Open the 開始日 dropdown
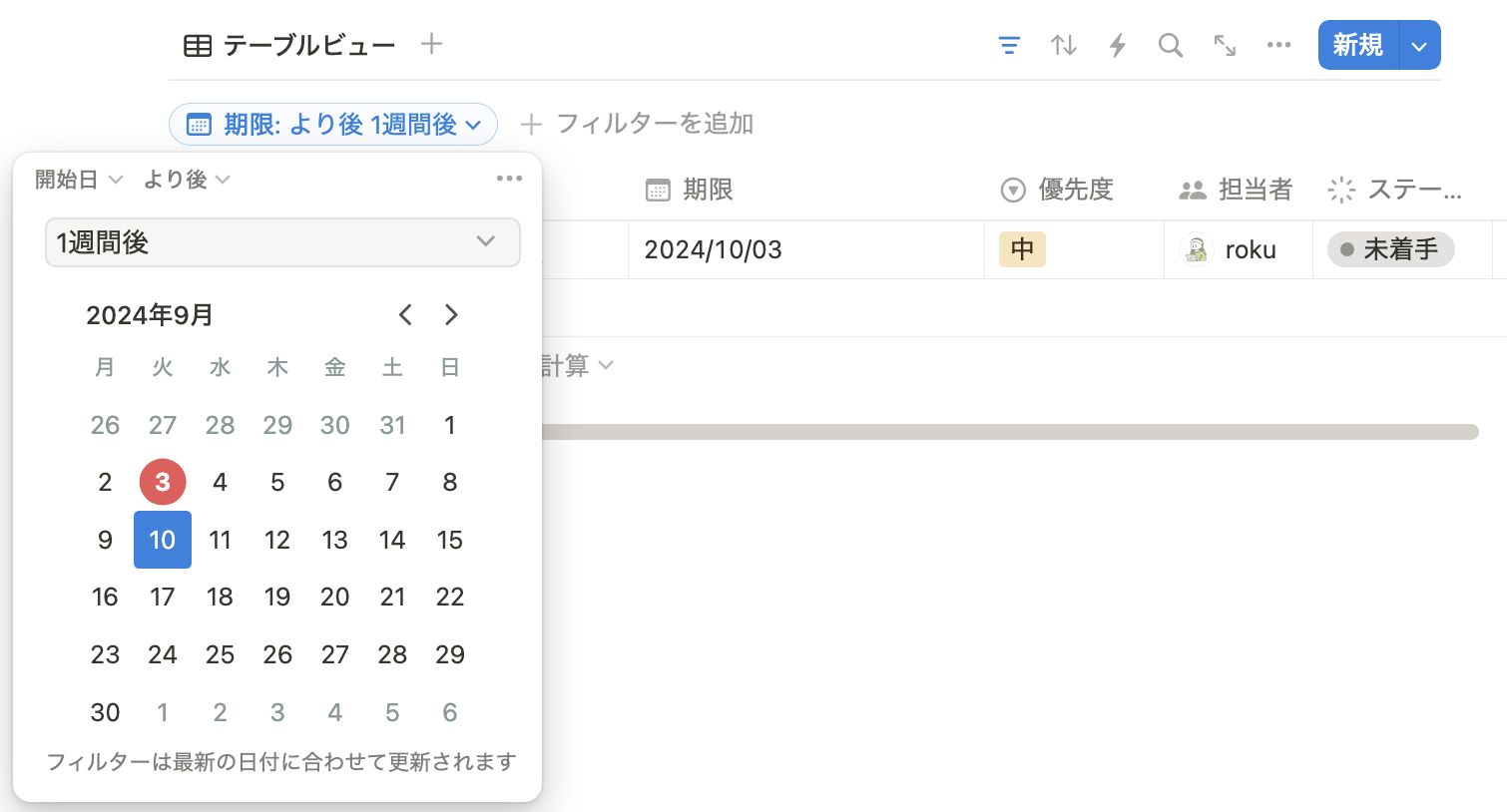This screenshot has width=1507, height=812. (x=79, y=180)
